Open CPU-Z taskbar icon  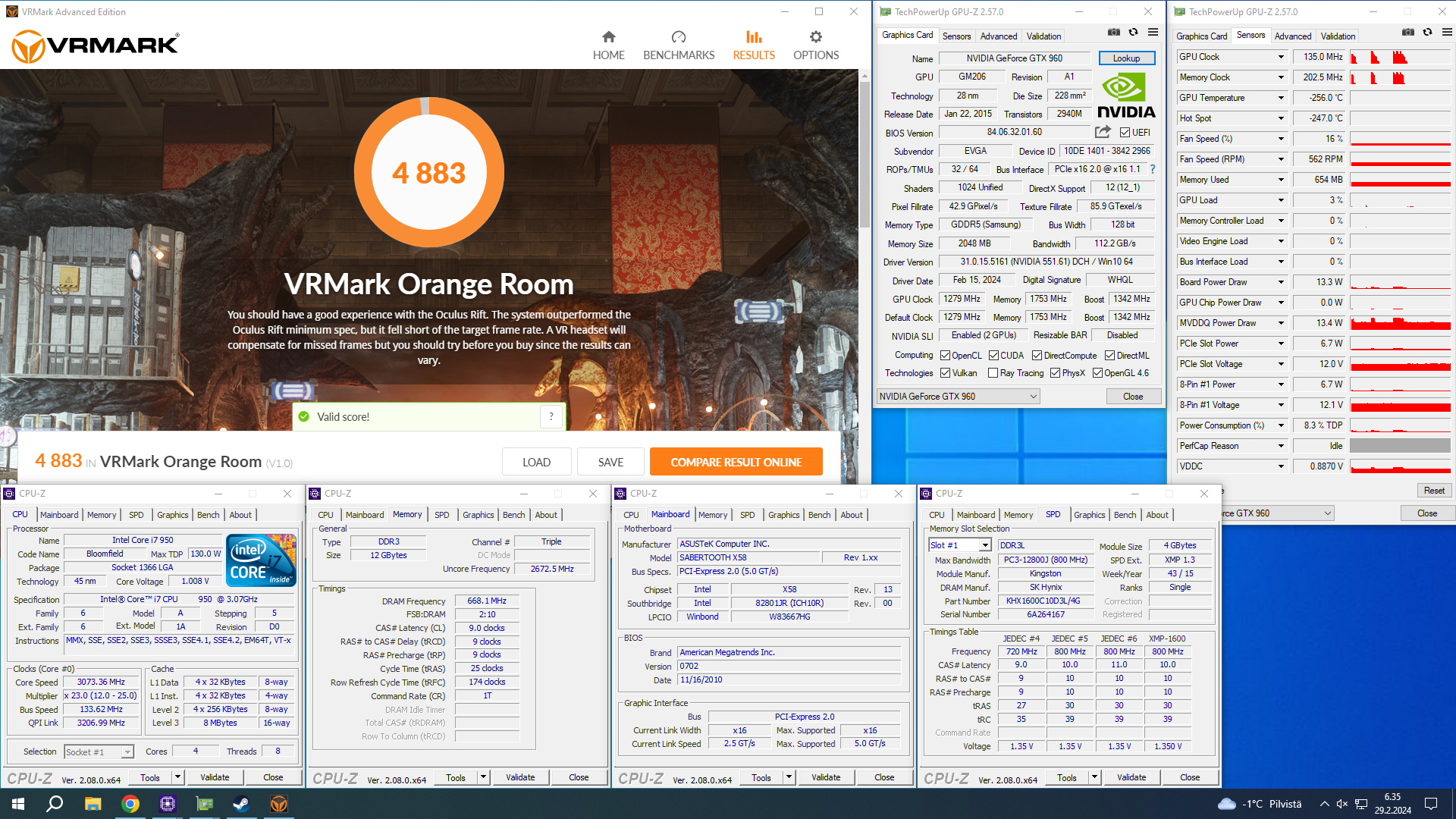tap(168, 804)
